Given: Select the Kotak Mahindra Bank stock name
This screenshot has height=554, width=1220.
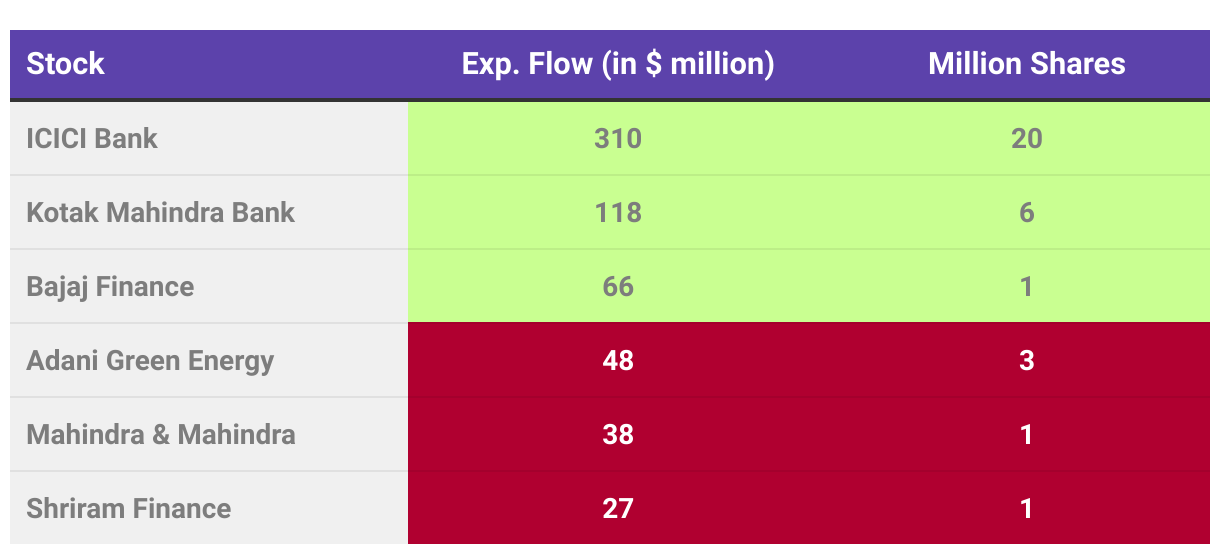Looking at the screenshot, I should [x=160, y=212].
